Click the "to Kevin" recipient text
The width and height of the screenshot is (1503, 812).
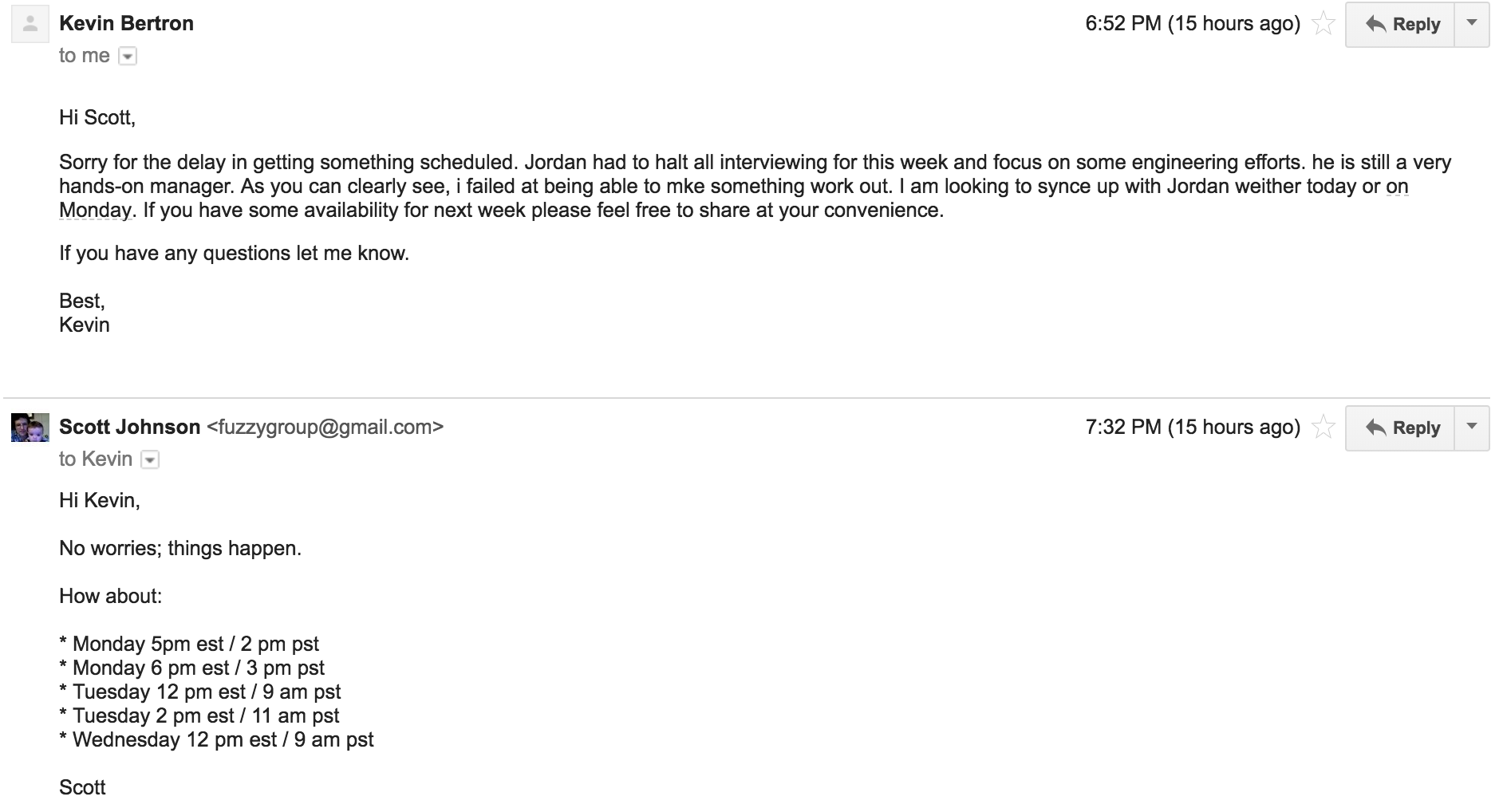click(96, 459)
